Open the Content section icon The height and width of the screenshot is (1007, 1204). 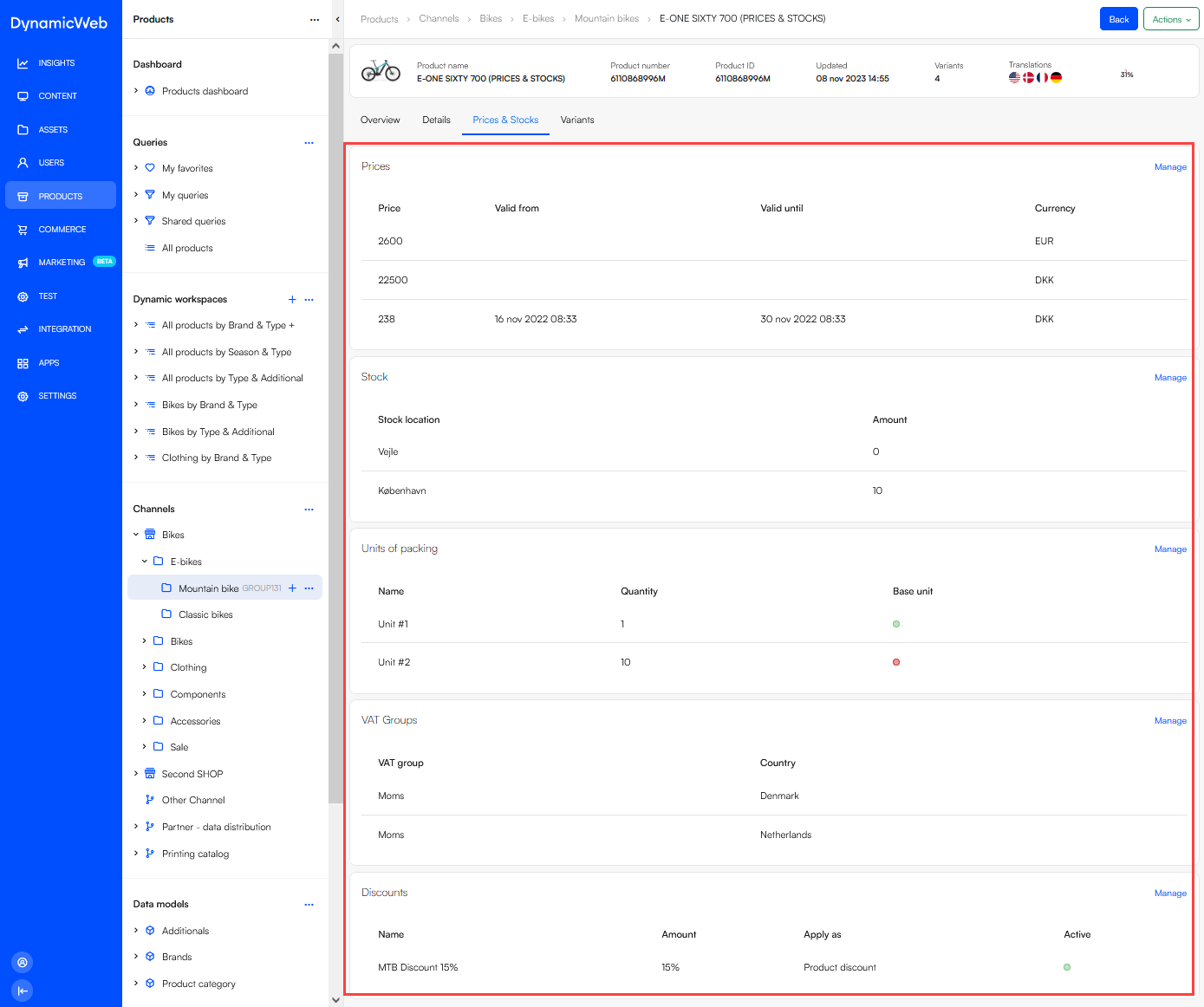click(23, 96)
